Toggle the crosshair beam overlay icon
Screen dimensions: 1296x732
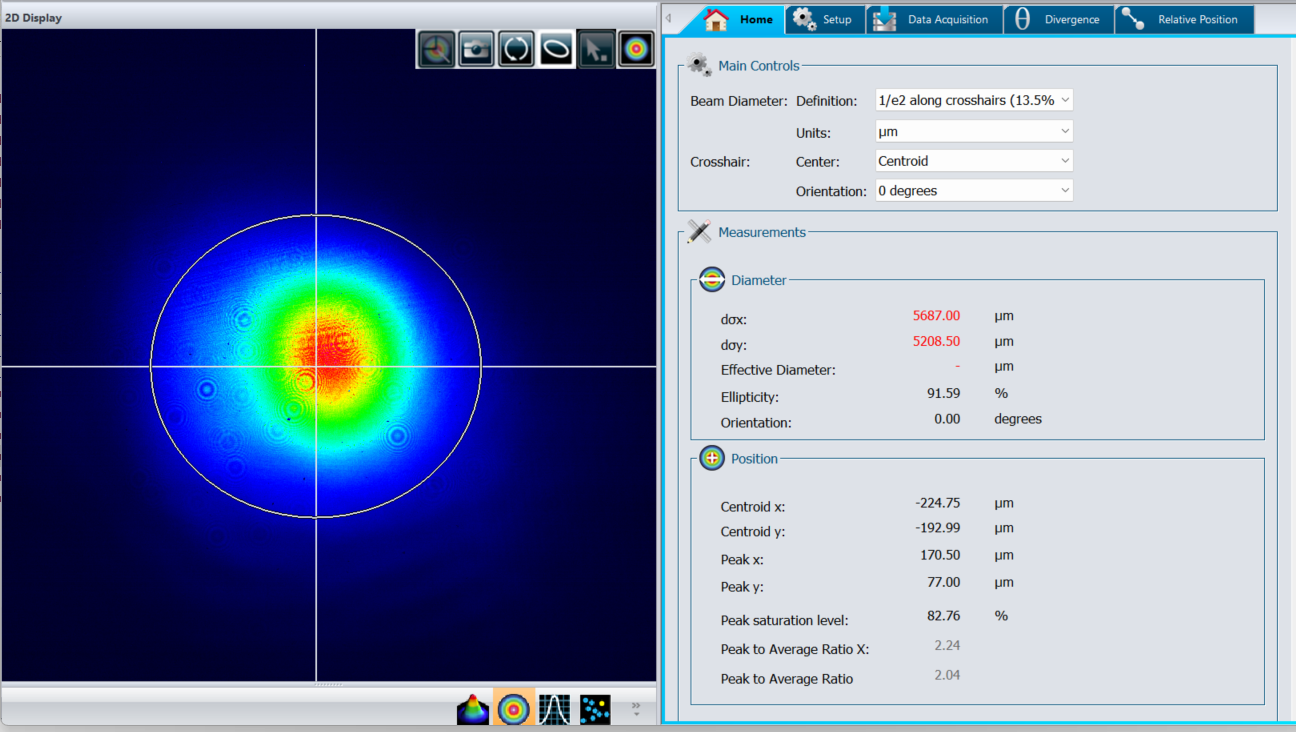click(x=436, y=49)
